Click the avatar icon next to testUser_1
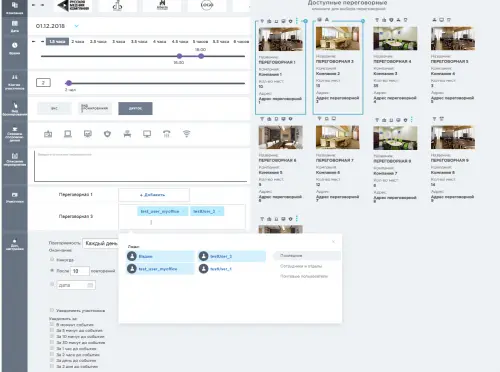 pos(203,269)
